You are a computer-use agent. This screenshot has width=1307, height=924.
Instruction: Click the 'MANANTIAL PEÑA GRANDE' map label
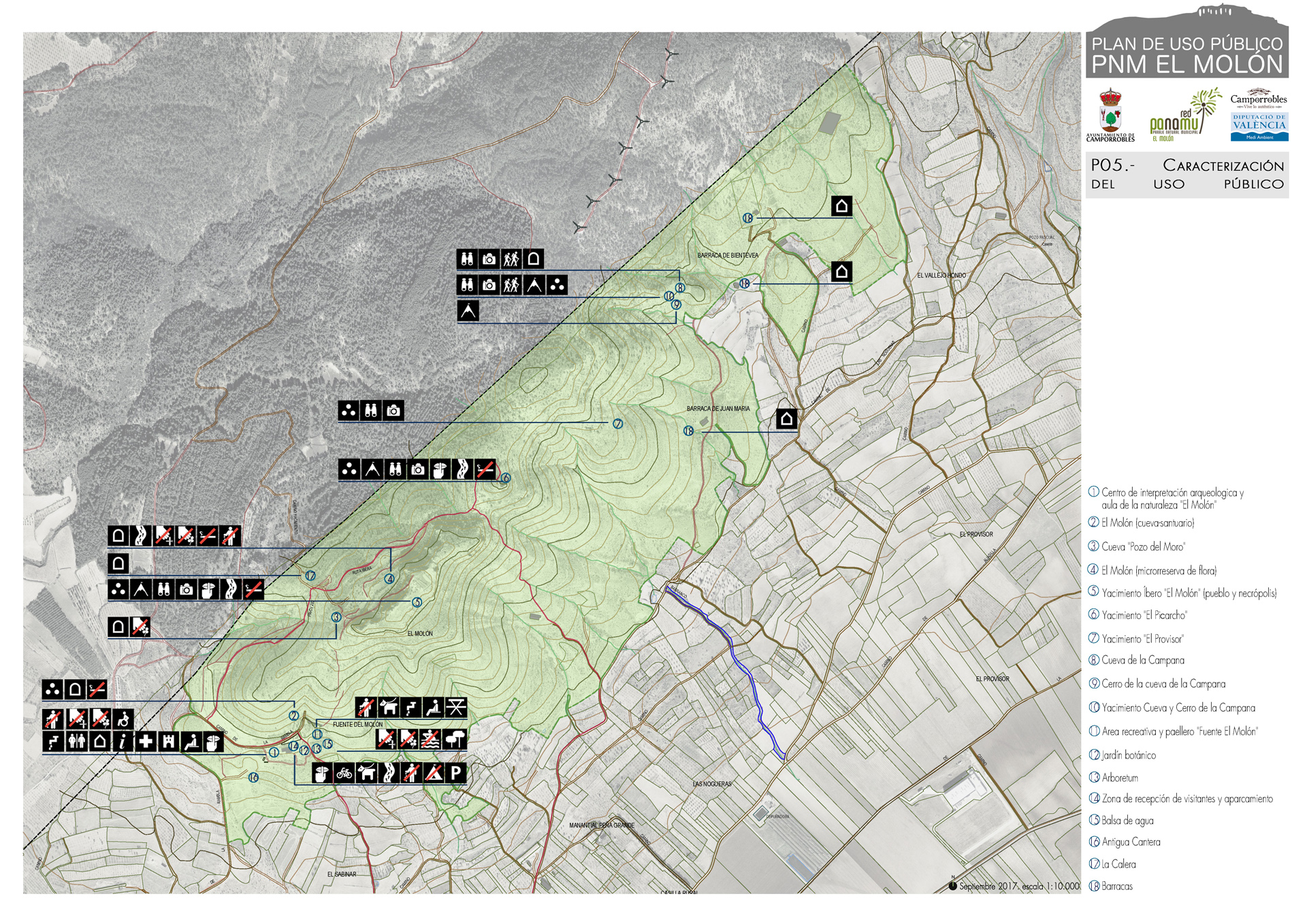[602, 825]
